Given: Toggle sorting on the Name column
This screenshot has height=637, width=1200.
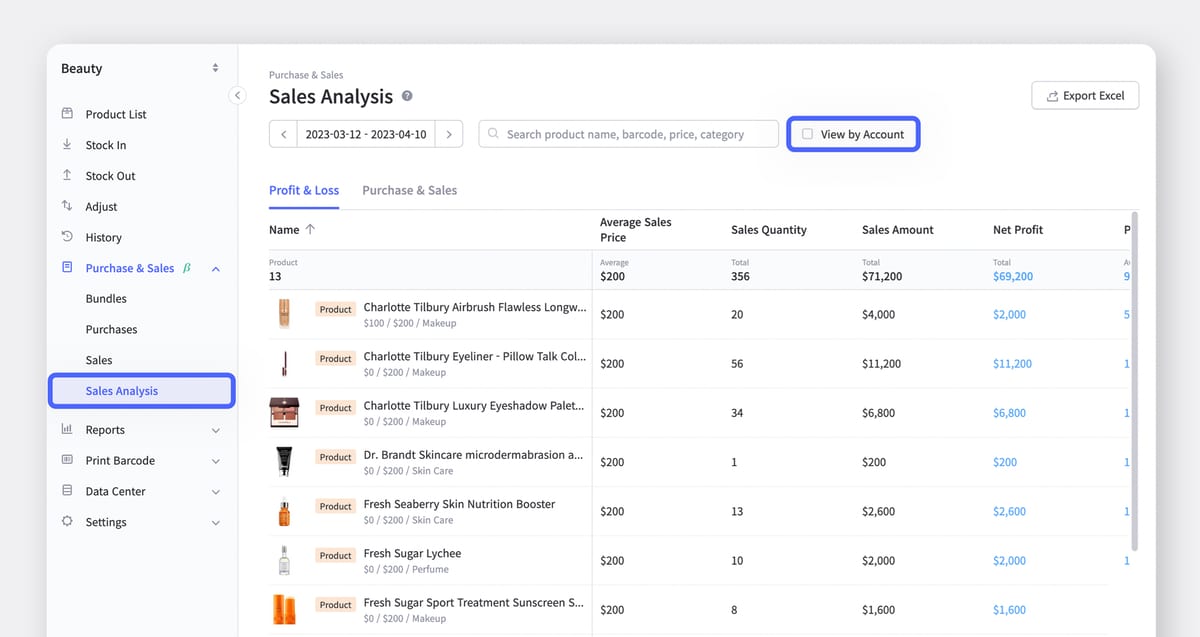Looking at the screenshot, I should tap(296, 229).
